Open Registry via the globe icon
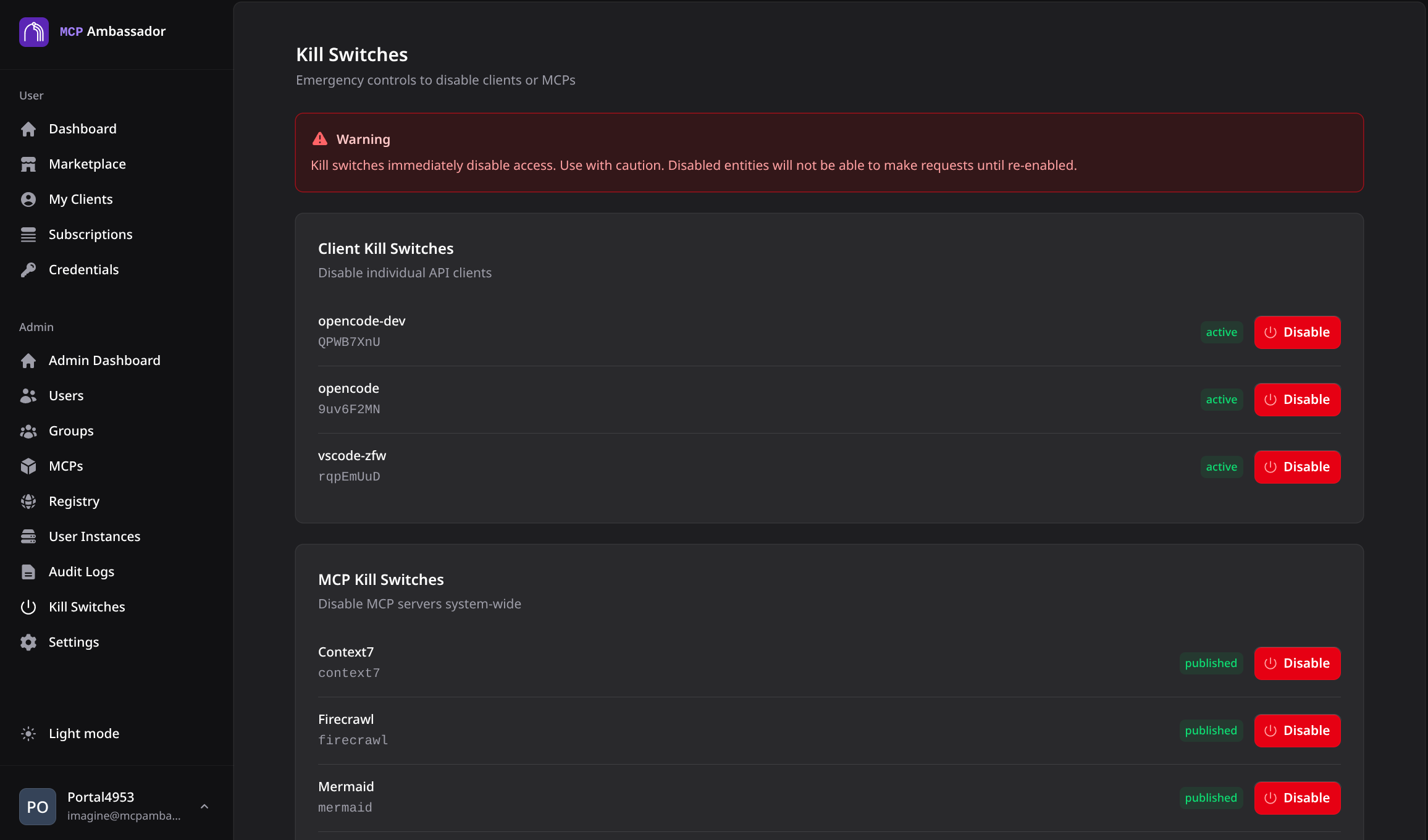The image size is (1428, 840). pyautogui.click(x=28, y=502)
